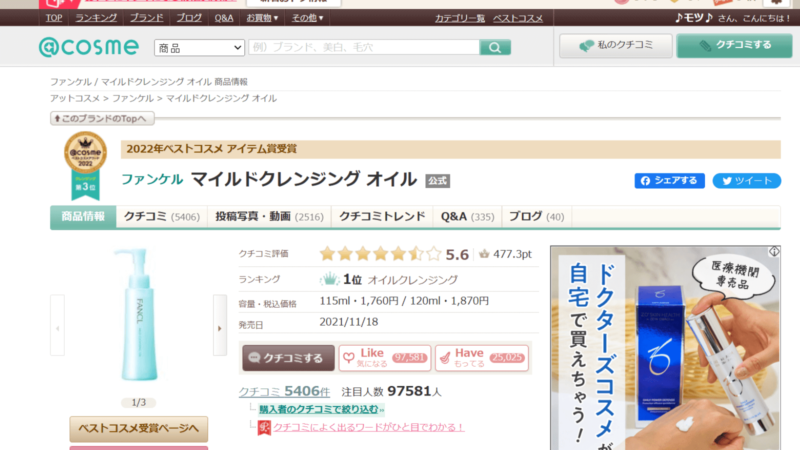This screenshot has height=450, width=800.
Task: Click the dark クチコミする button
Action: click(288, 358)
